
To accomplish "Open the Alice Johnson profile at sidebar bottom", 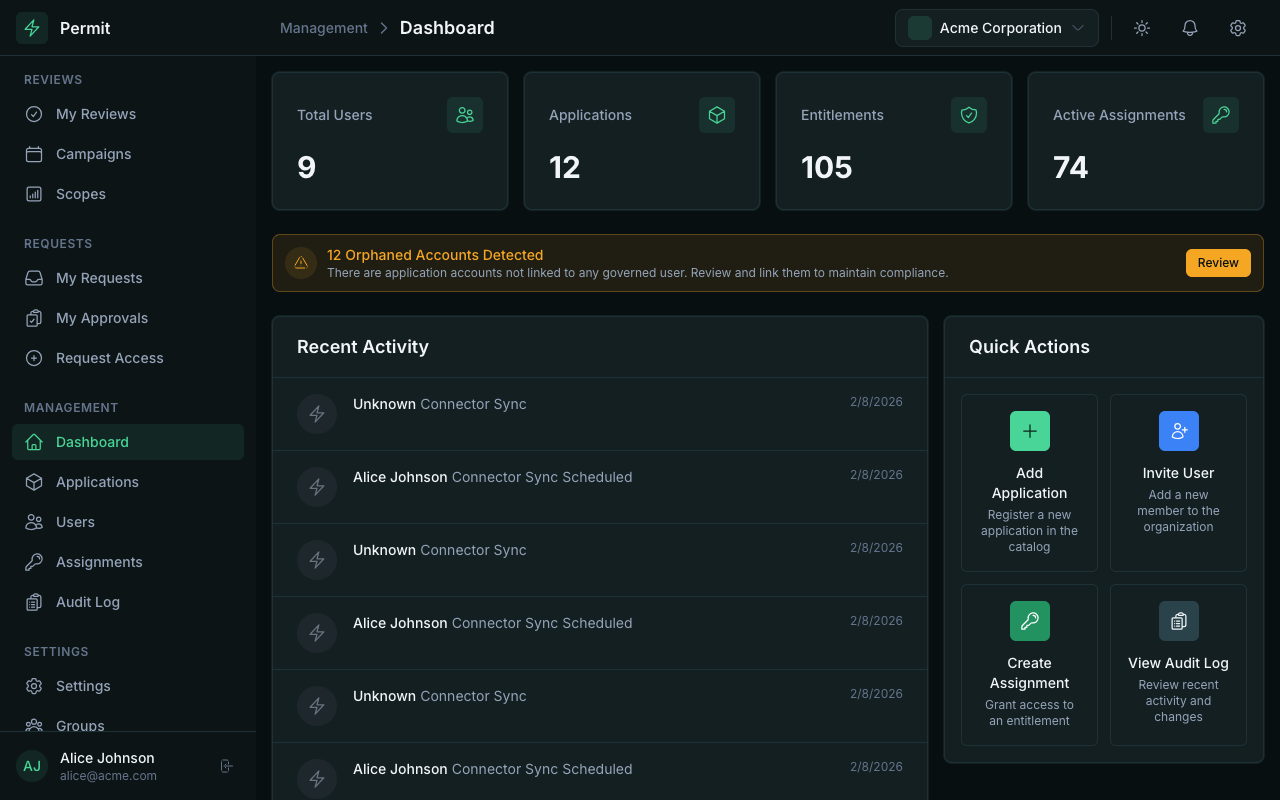I will [107, 765].
